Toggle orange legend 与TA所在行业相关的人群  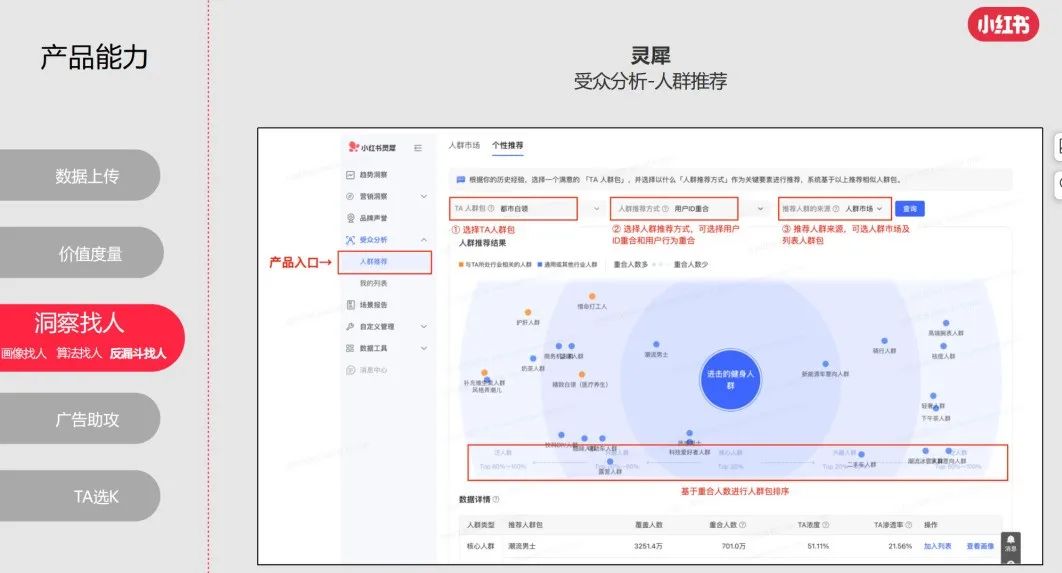pos(498,265)
